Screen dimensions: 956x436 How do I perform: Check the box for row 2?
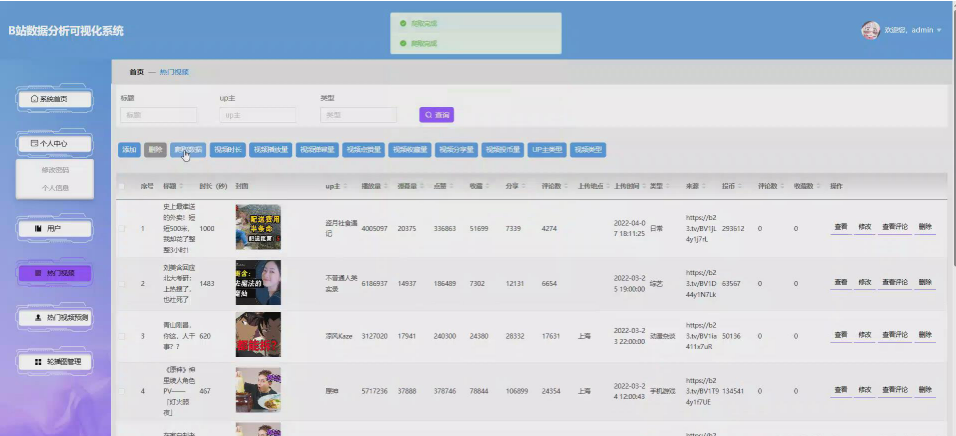122,284
